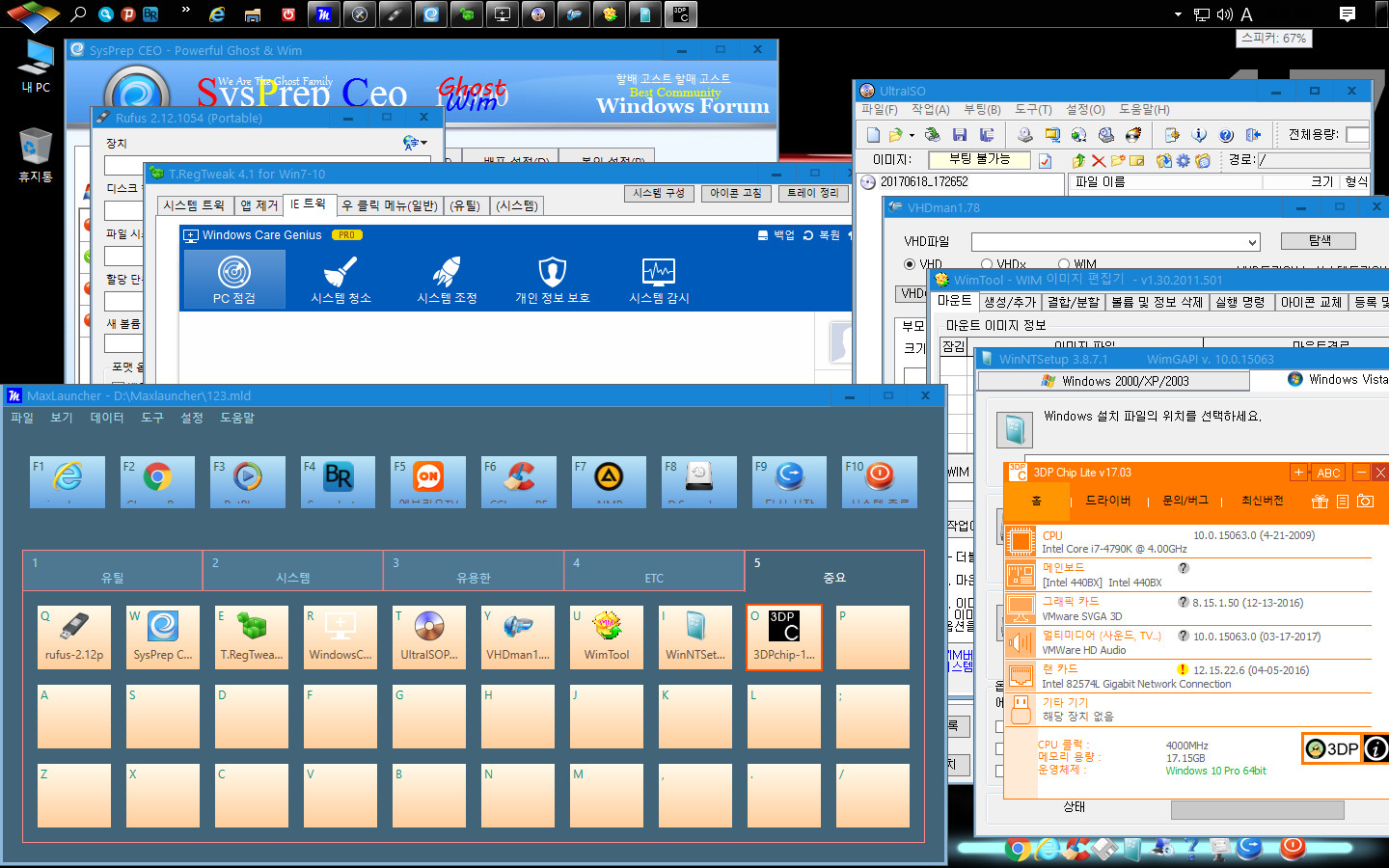
Task: Click the 시스템 구성 button in T.RegTweak
Action: 659,194
